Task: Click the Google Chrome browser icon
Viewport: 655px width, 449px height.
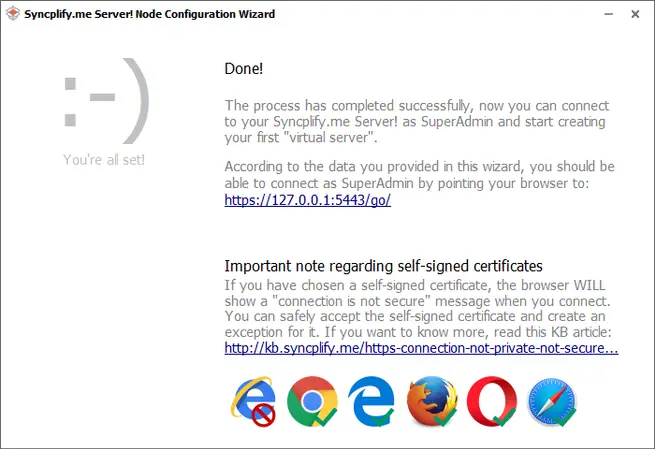Action: pos(311,400)
